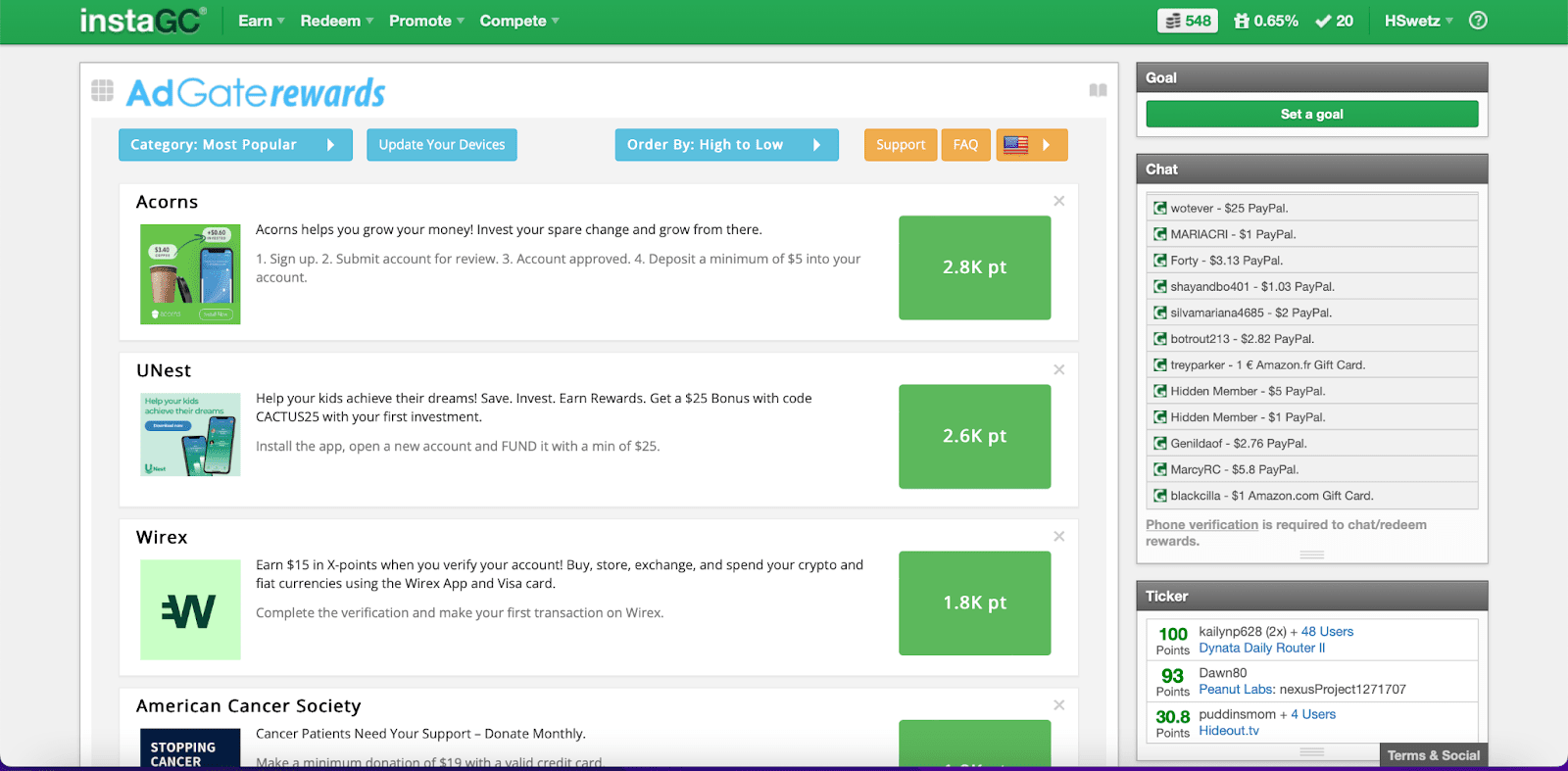Click the UNest offer title
1568x771 pixels.
pos(164,370)
